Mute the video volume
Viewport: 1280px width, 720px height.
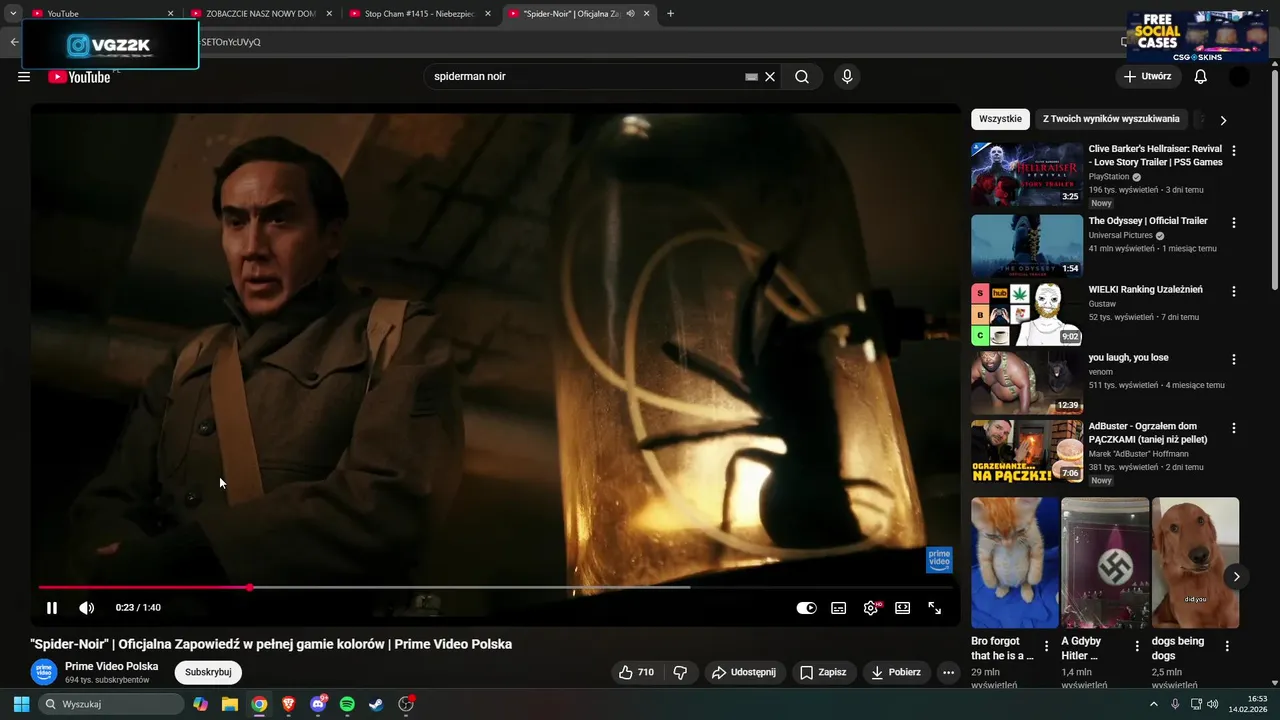(87, 608)
